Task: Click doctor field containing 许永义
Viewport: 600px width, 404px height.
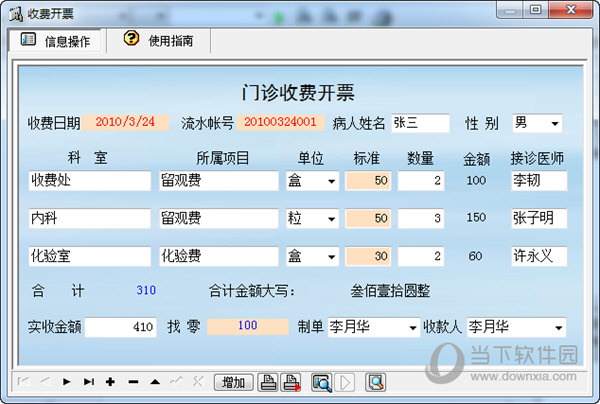Action: coord(539,256)
